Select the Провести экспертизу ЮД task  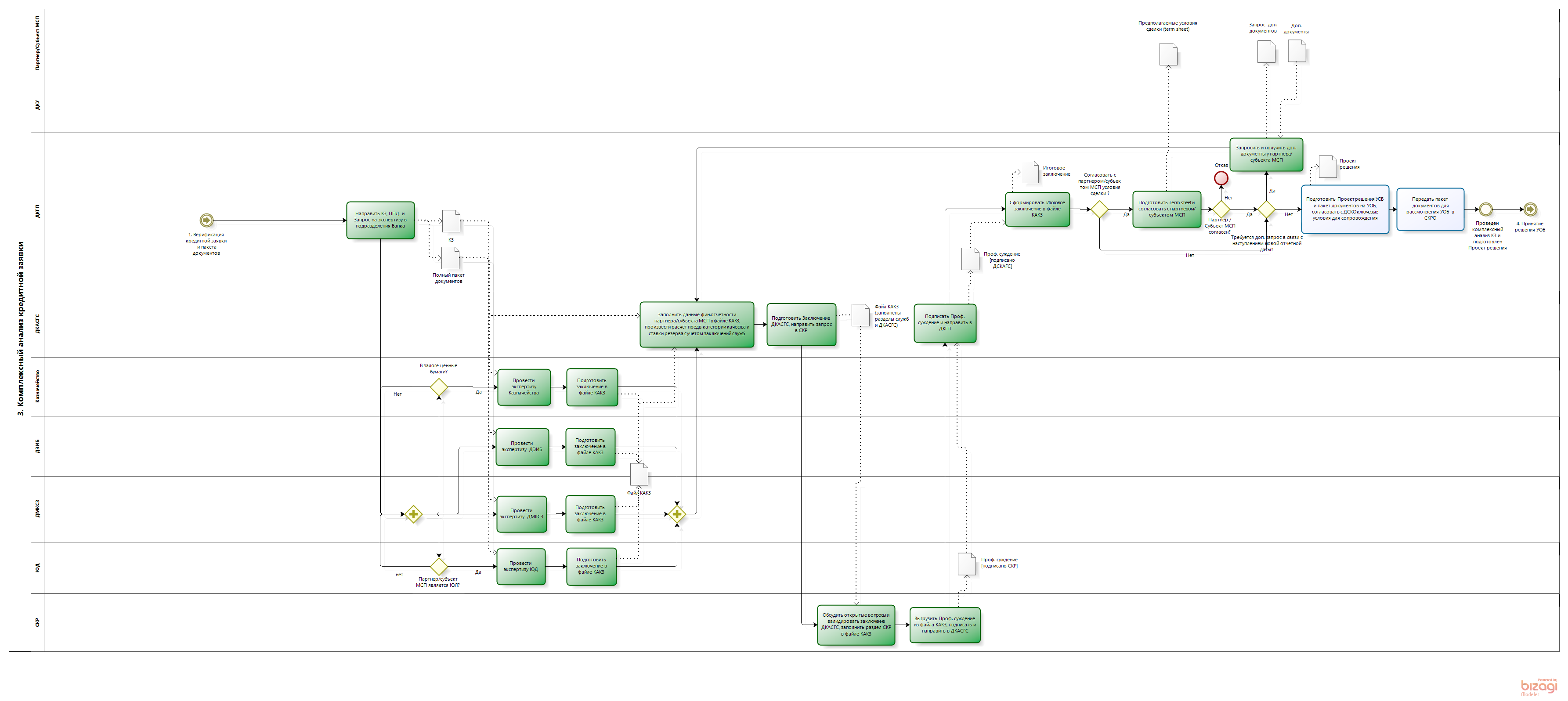pos(521,567)
